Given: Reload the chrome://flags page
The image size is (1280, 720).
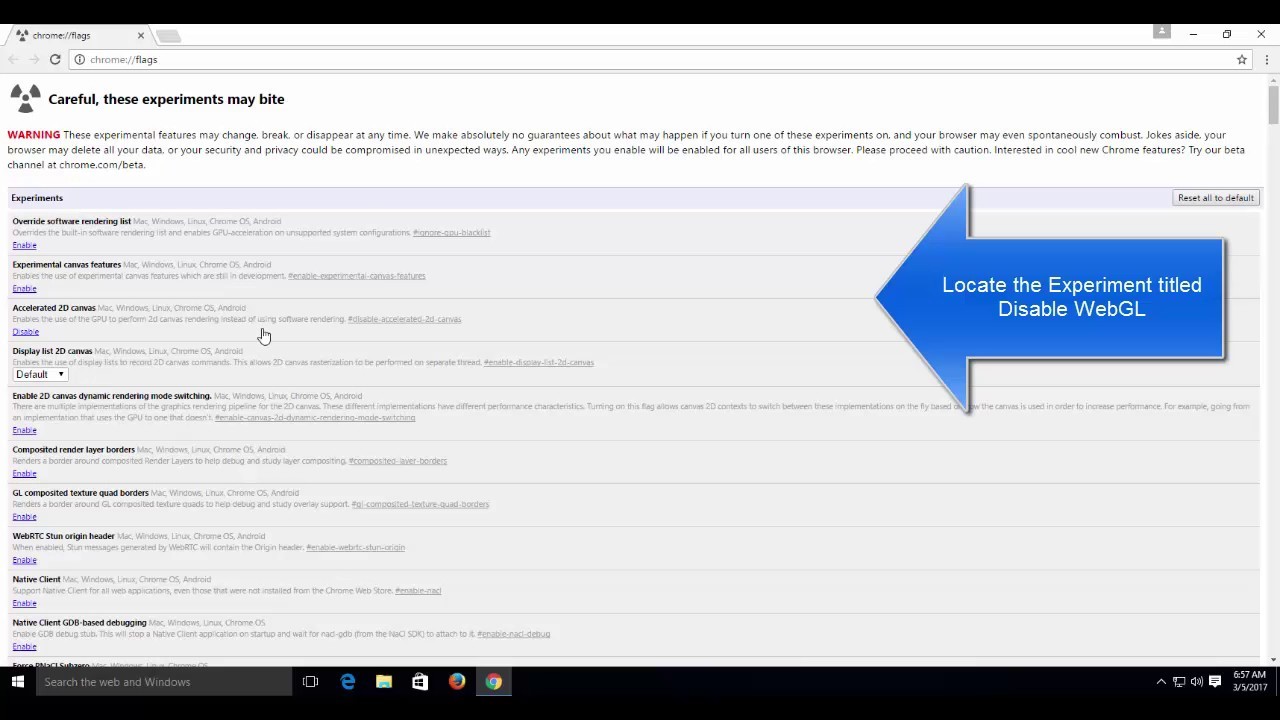Looking at the screenshot, I should click(55, 60).
